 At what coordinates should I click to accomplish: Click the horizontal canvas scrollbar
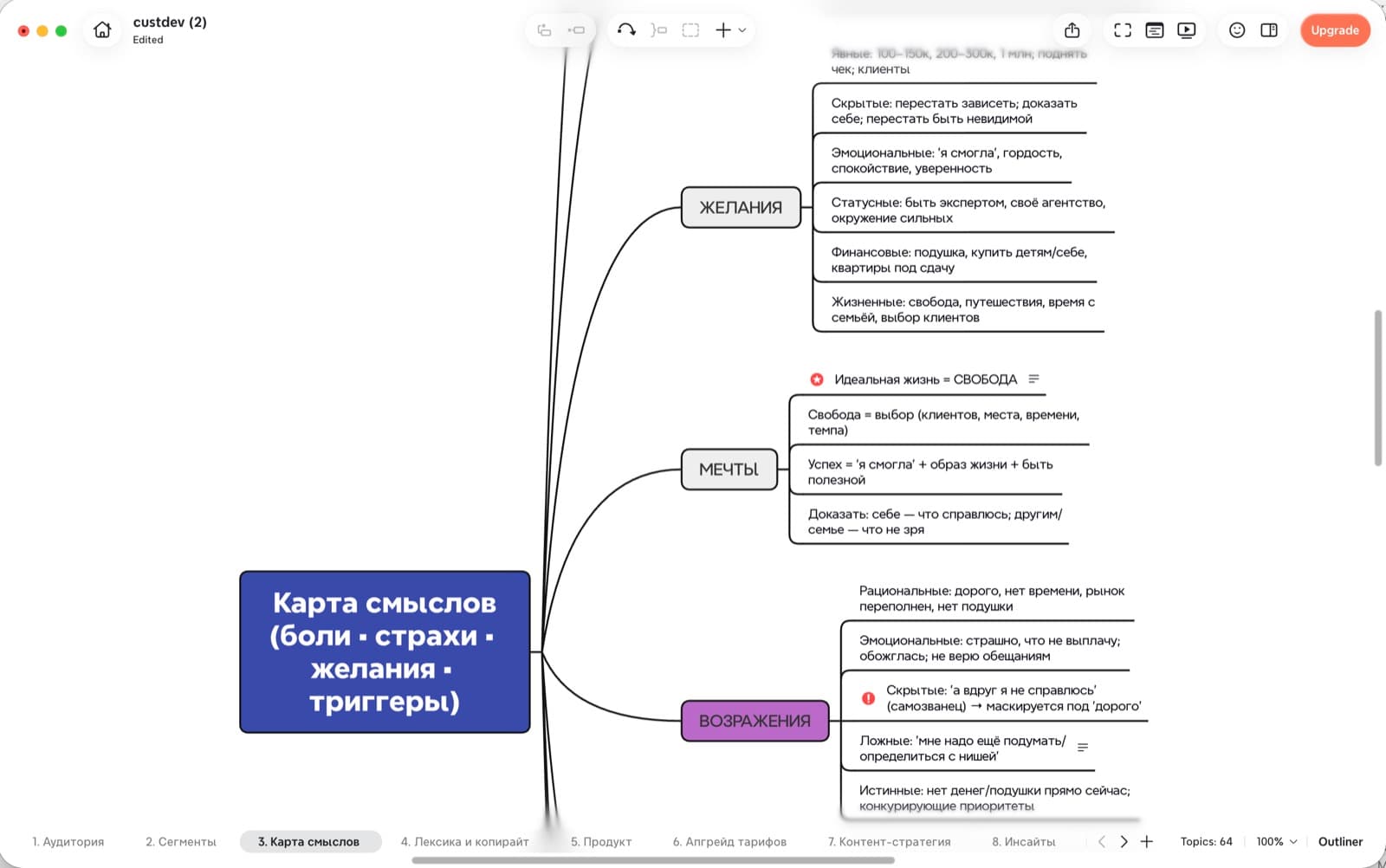click(653, 860)
